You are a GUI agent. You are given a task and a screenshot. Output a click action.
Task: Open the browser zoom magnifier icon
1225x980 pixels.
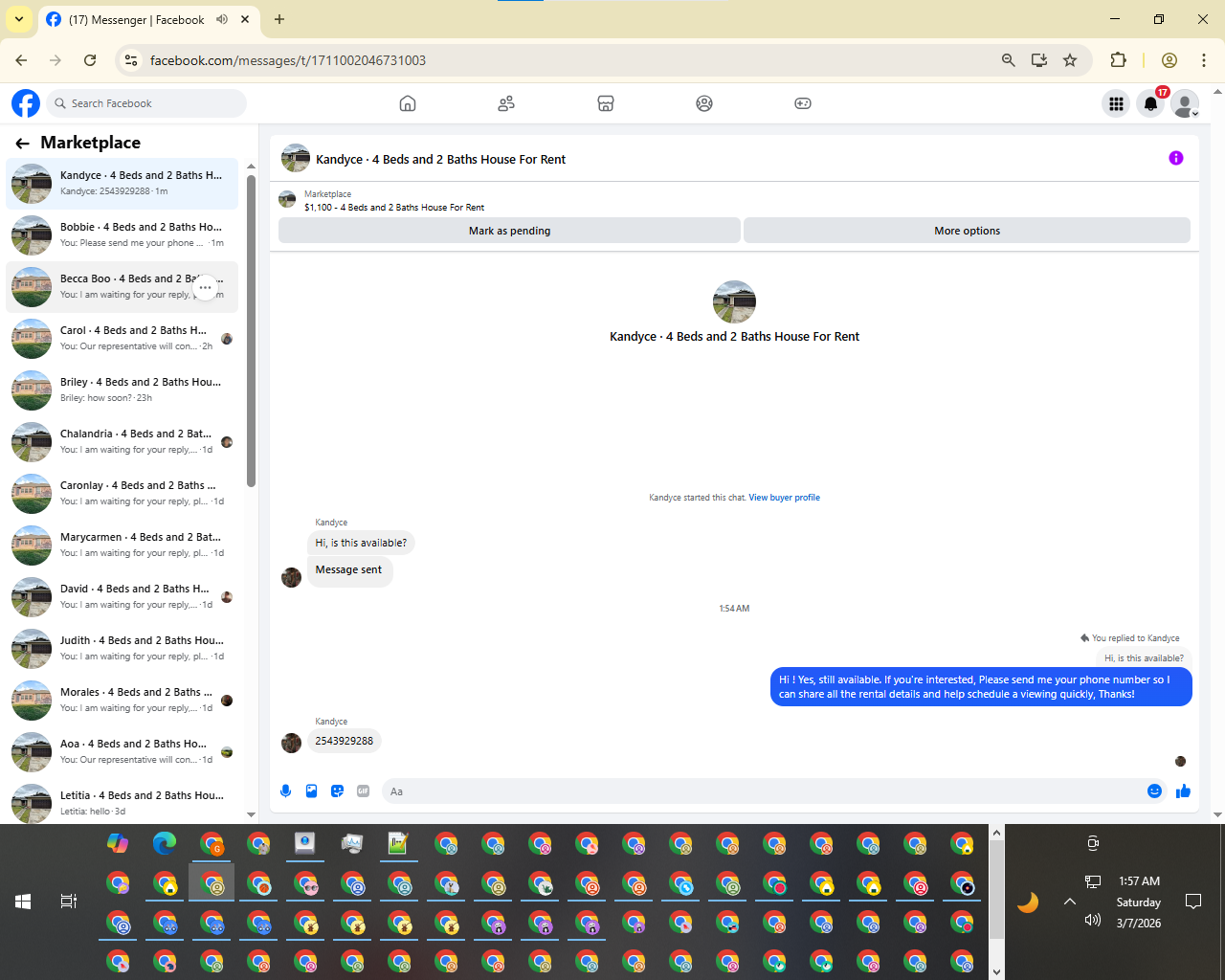coord(1008,60)
